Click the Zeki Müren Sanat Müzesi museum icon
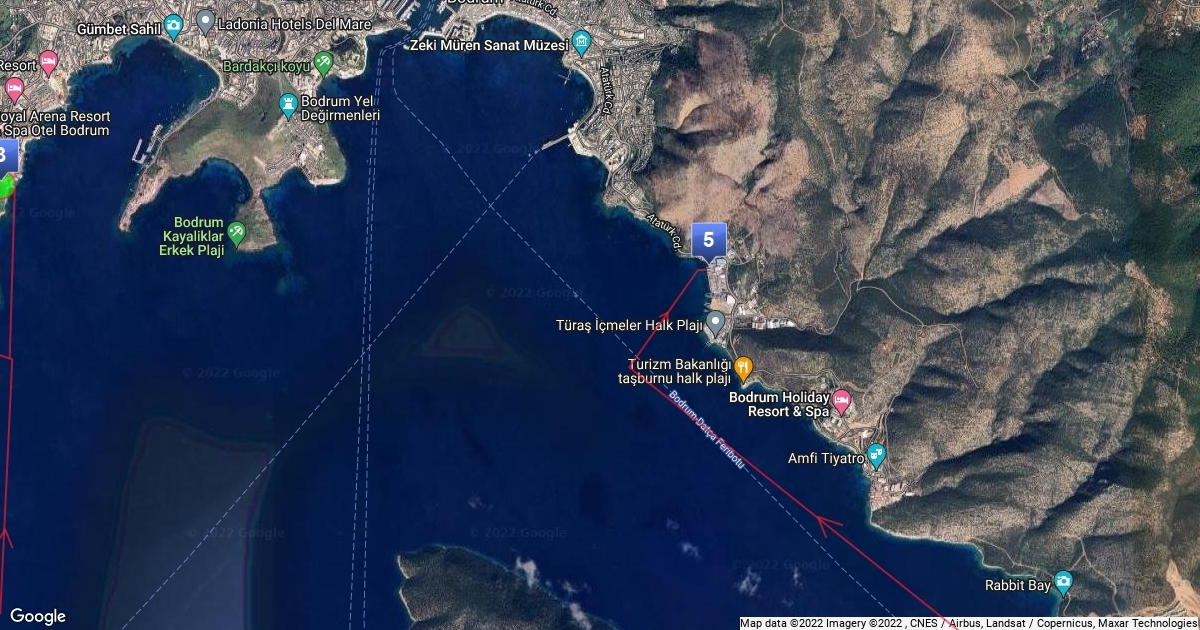 click(582, 45)
